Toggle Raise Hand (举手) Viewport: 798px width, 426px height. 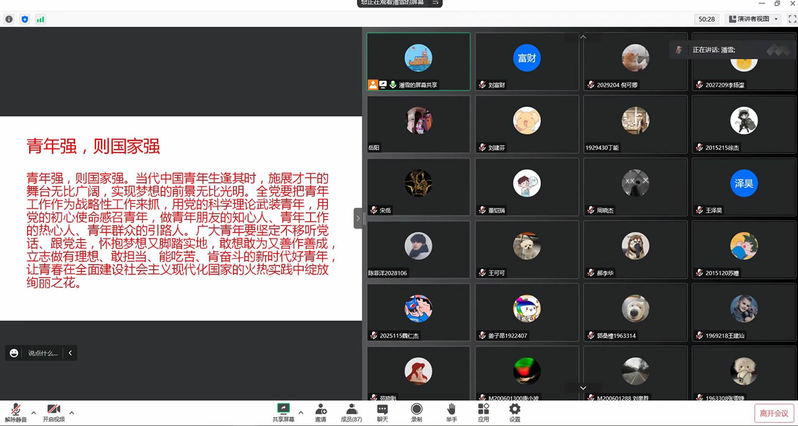click(x=451, y=411)
